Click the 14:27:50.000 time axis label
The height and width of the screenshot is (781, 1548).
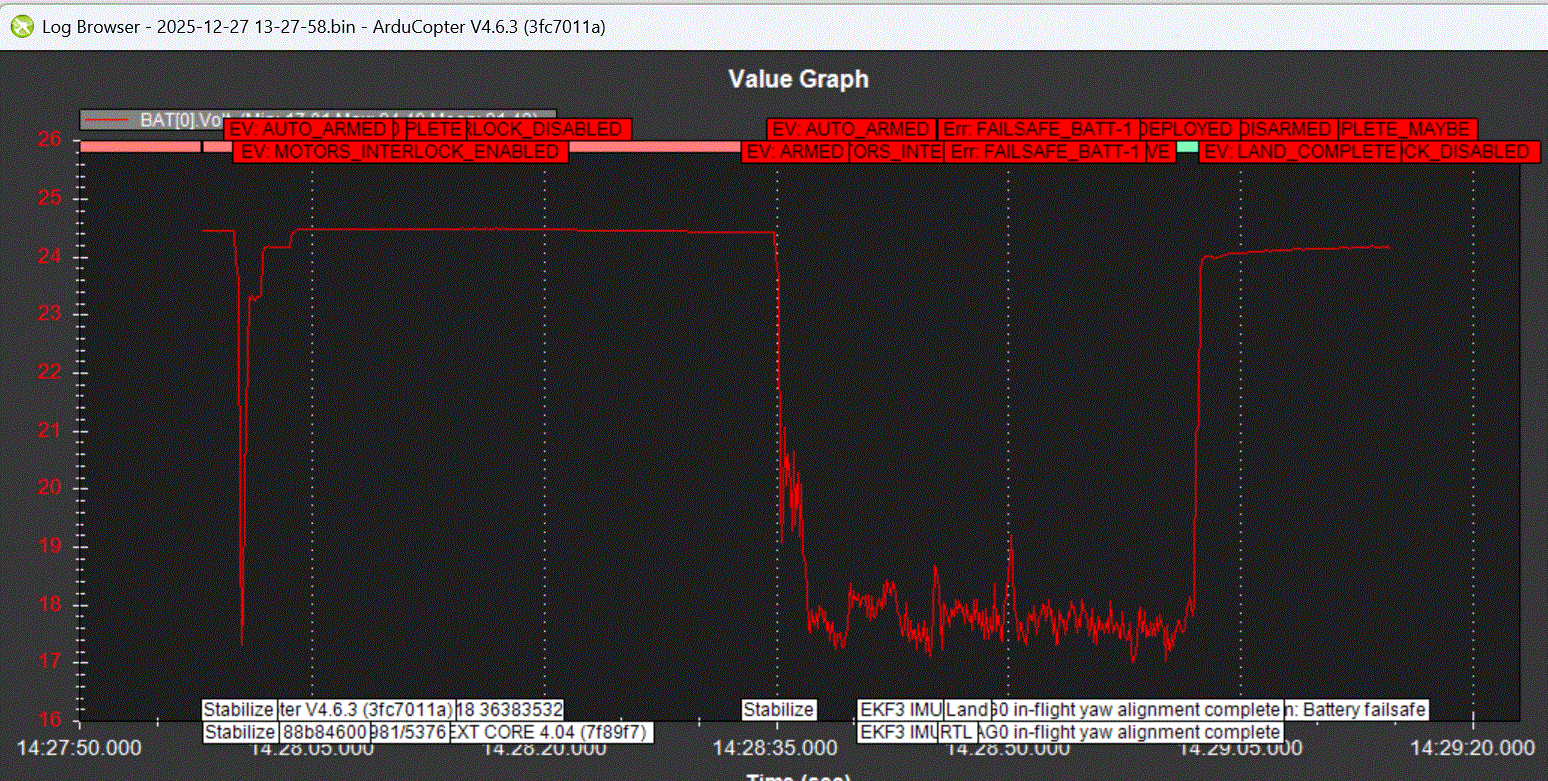coord(80,747)
